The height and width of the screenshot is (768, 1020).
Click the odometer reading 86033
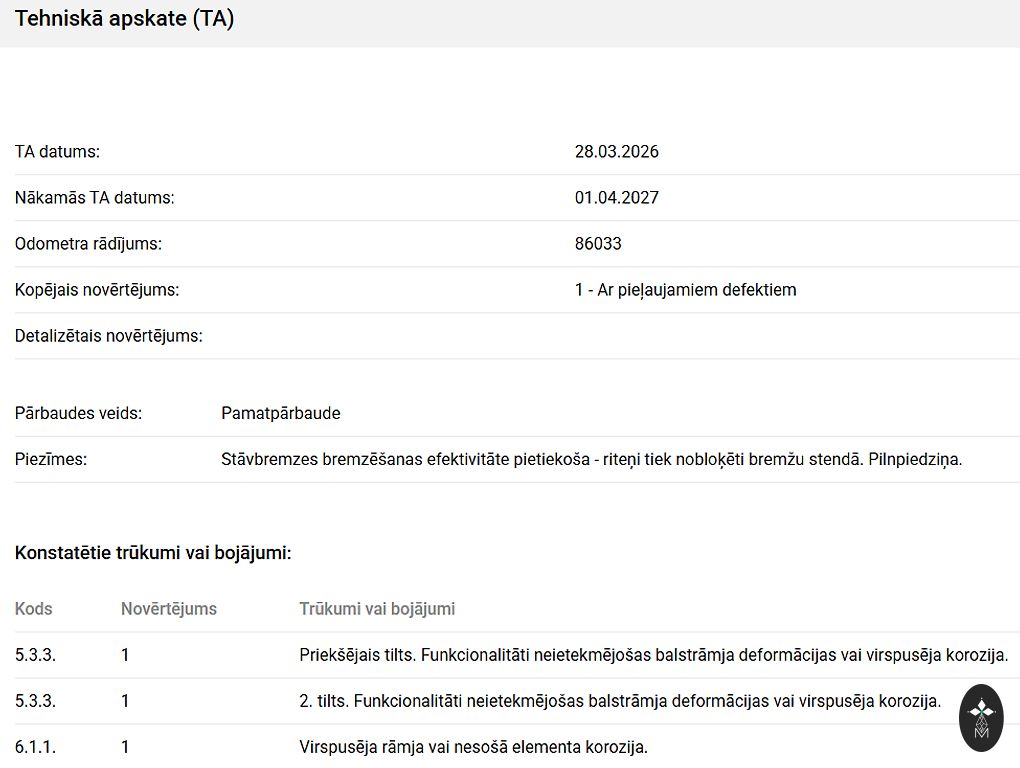tap(598, 244)
